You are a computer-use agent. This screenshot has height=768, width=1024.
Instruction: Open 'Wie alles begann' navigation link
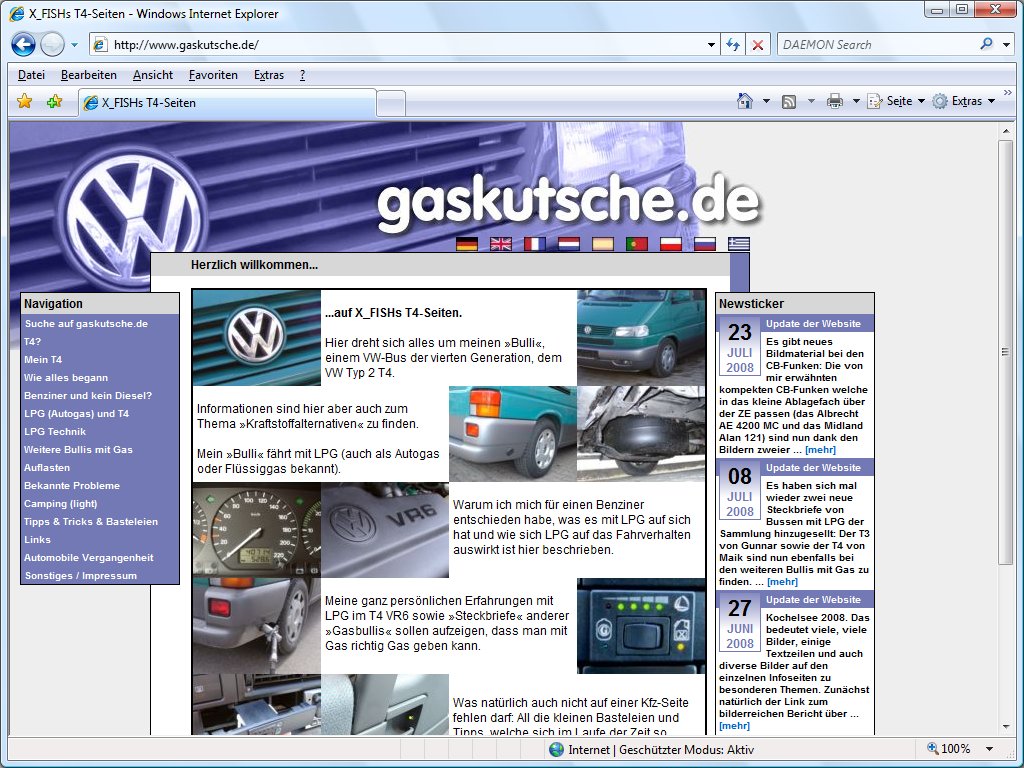[x=66, y=377]
